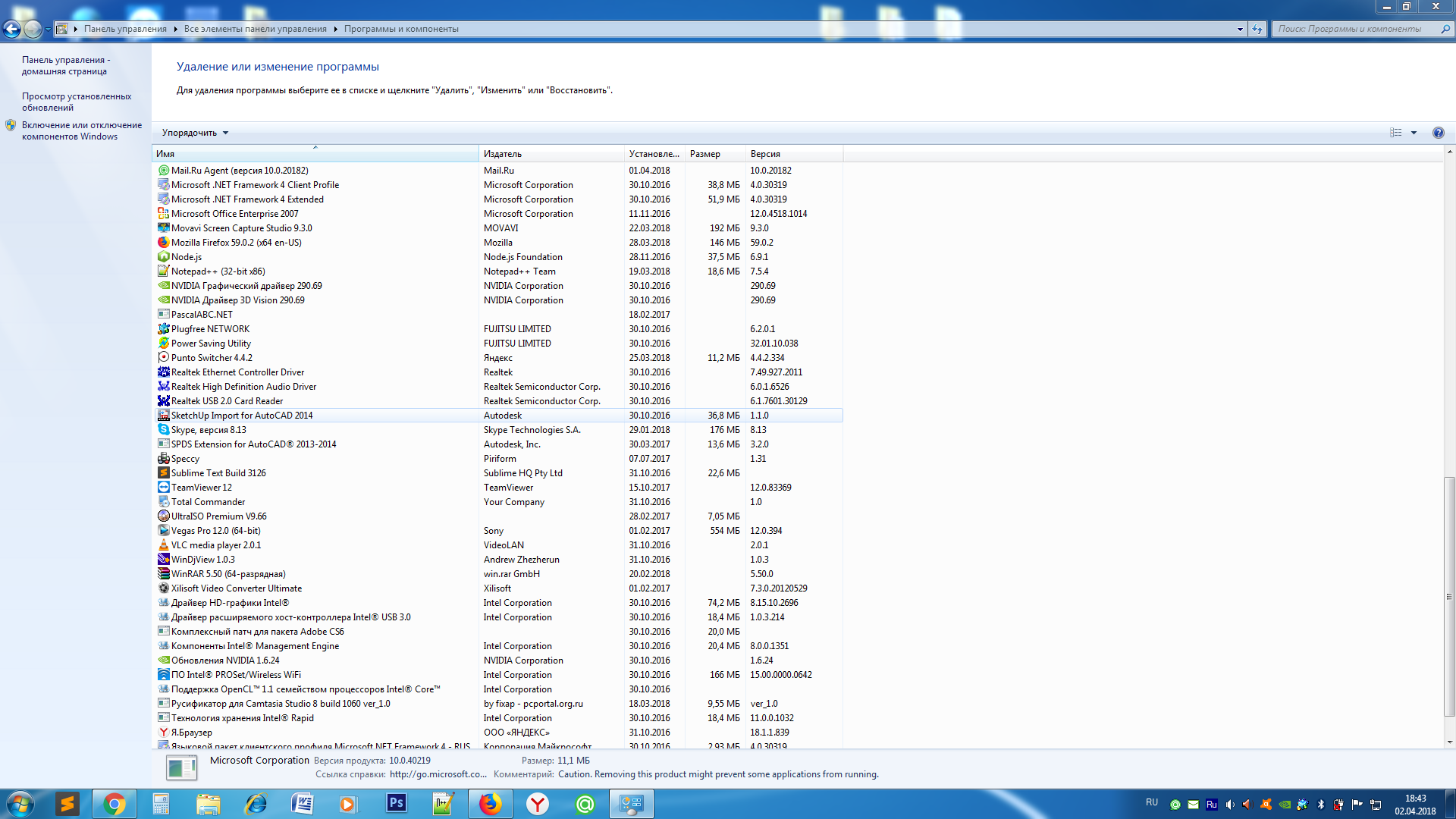This screenshot has width=1456, height=819.
Task: Click the back navigation arrow button
Action: pos(12,29)
